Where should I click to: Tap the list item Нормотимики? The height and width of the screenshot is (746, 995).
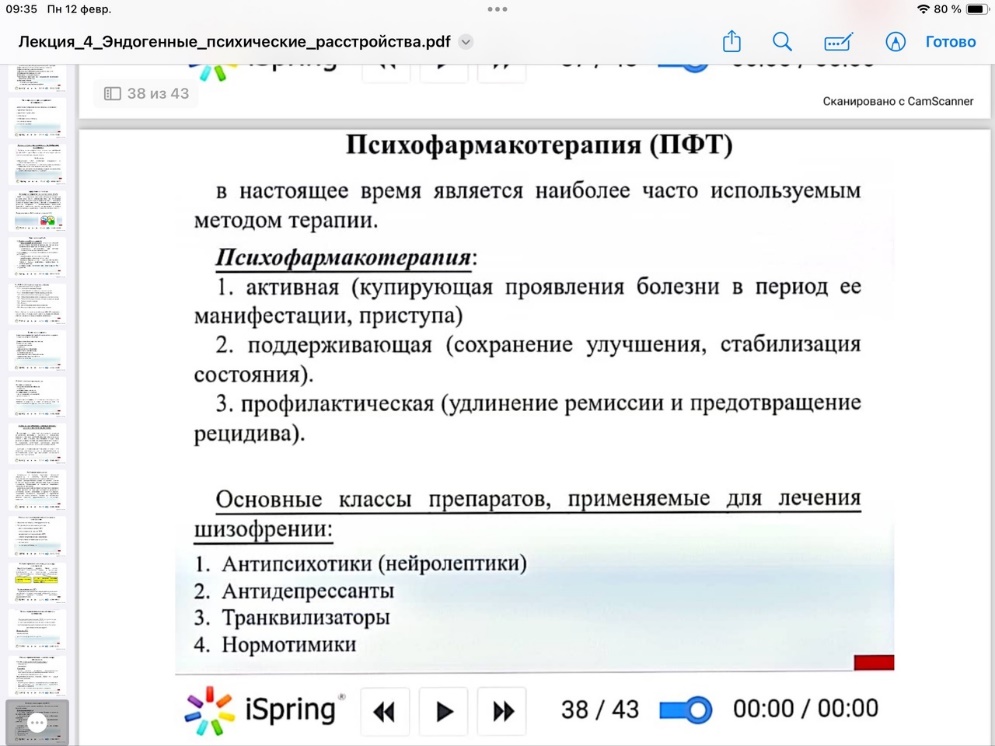click(289, 645)
